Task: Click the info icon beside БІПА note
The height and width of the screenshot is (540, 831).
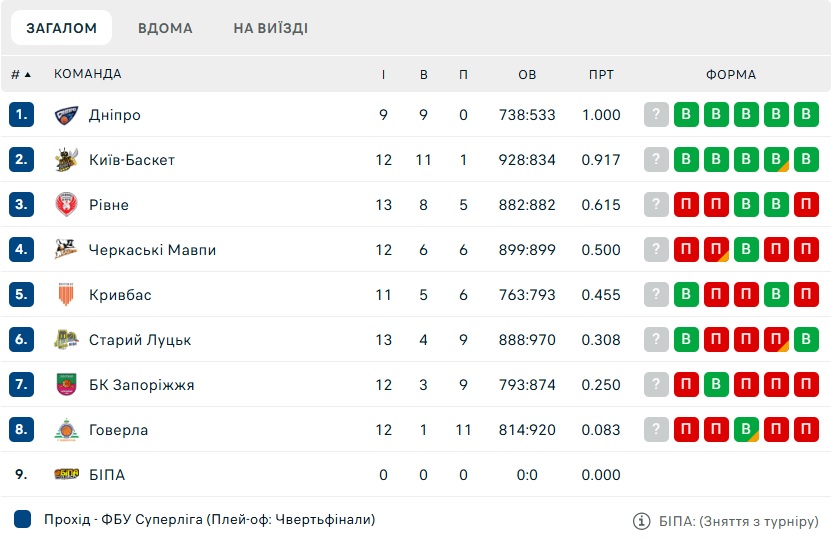Action: pos(641,521)
